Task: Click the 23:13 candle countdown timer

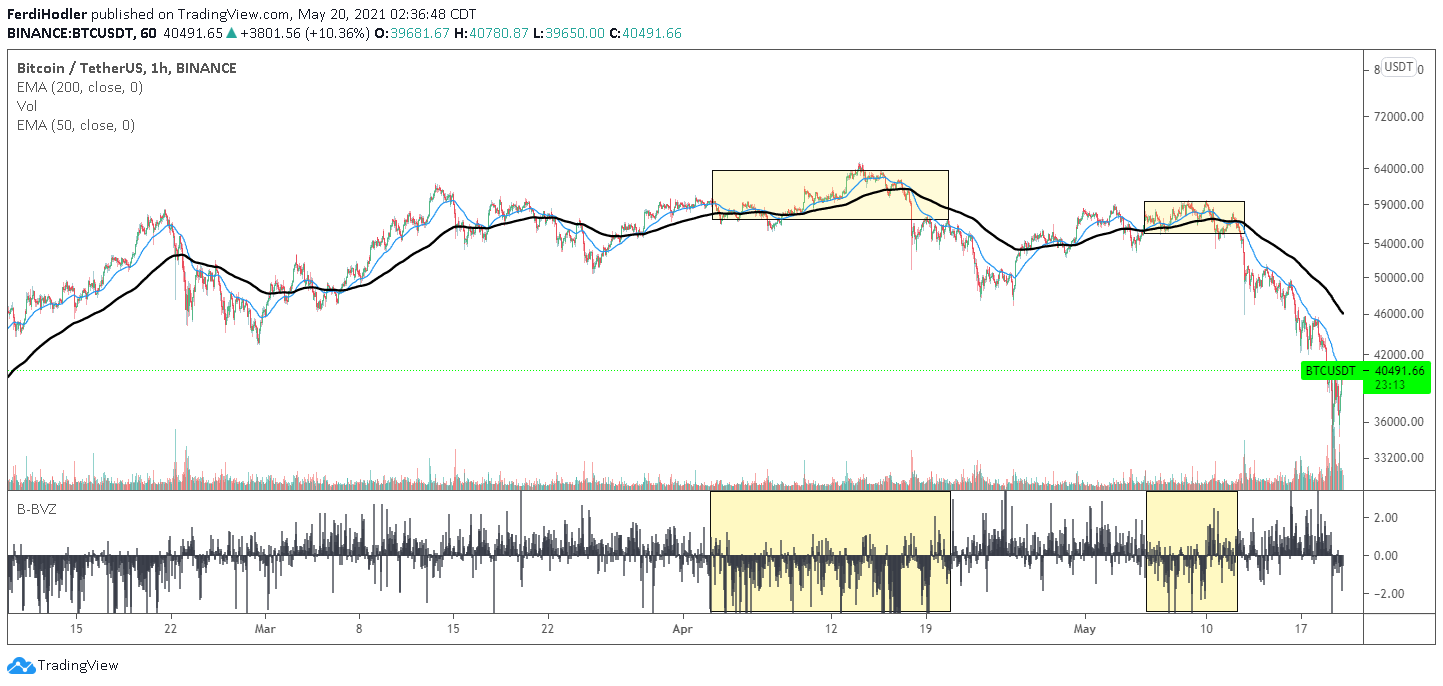Action: [1390, 384]
